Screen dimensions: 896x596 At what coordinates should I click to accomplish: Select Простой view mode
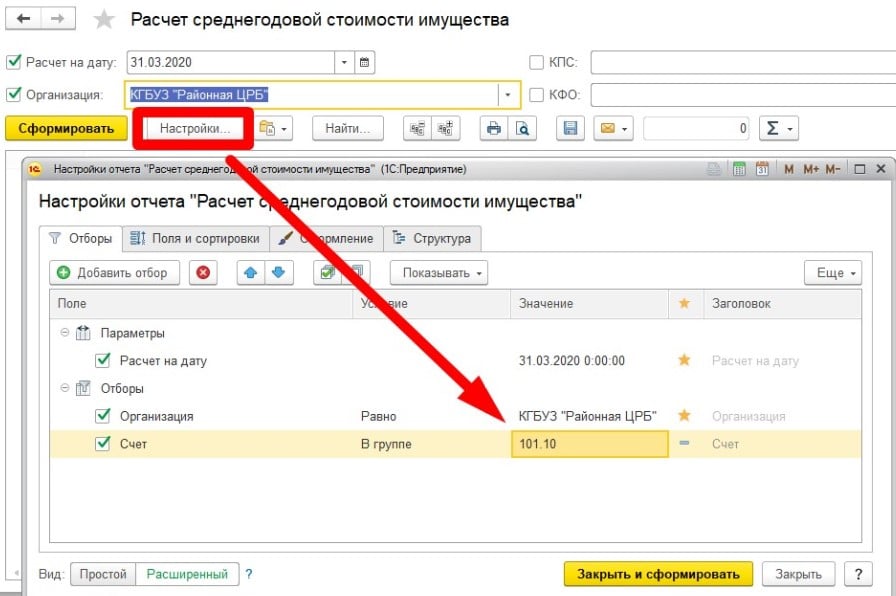[103, 574]
